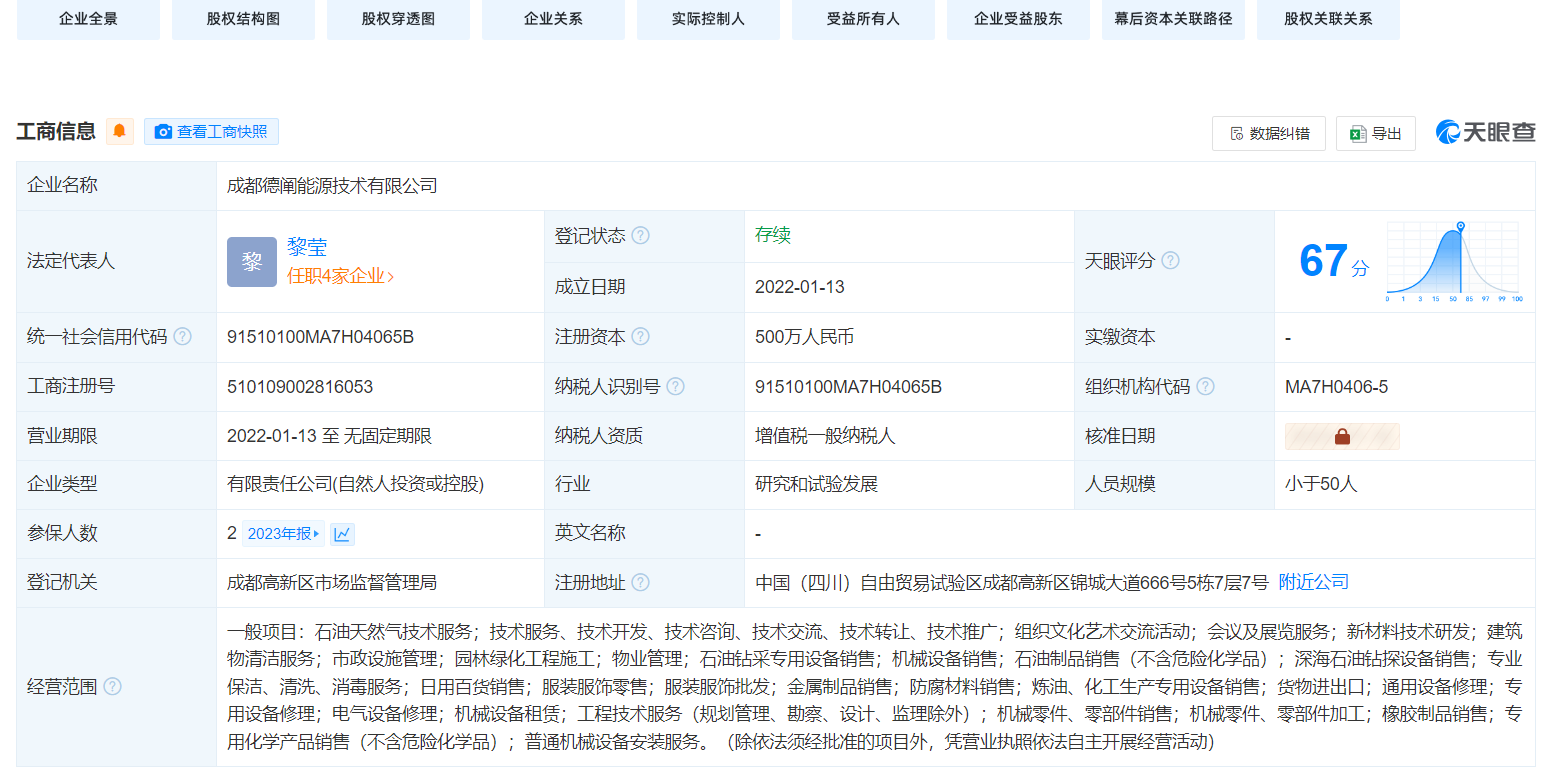Screen dimensions: 1547x779
Task: Click help icon beside 组织机构代码
Action: 1205,387
